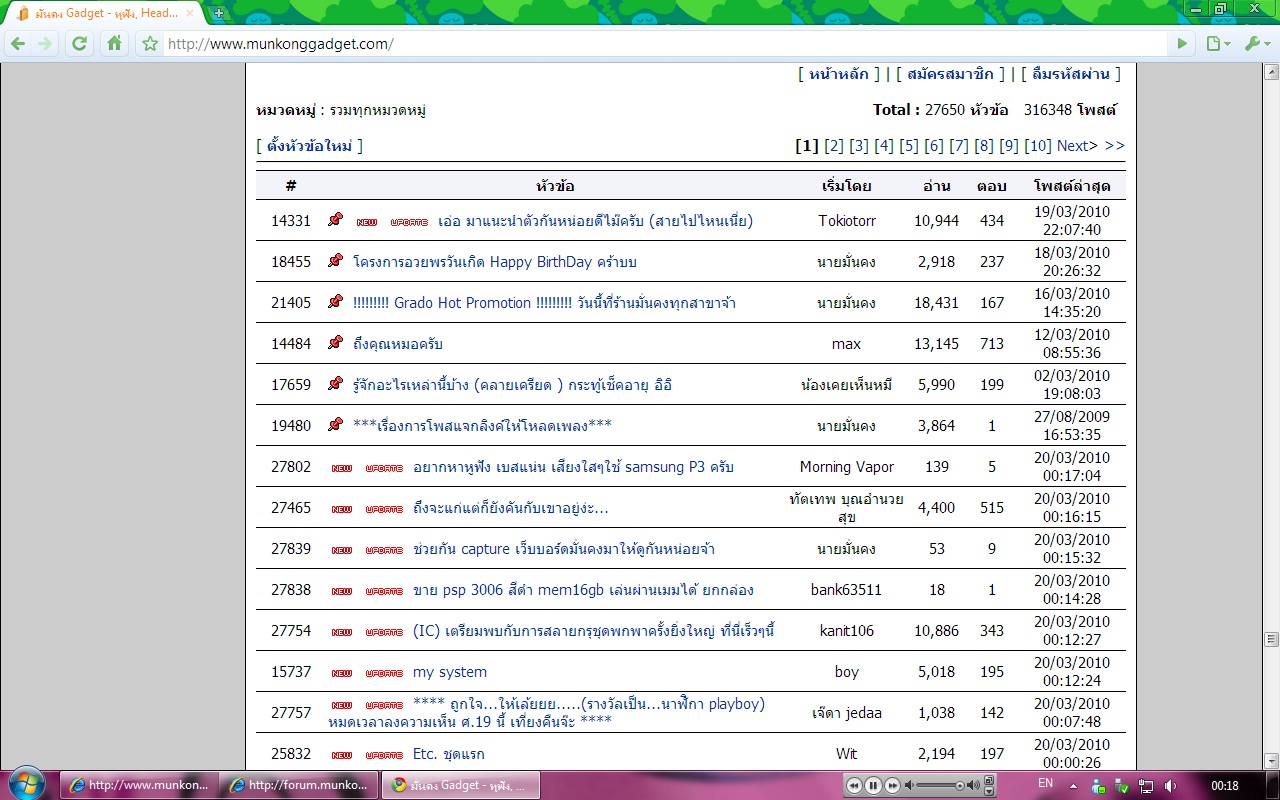The image size is (1280, 800).
Task: Go to page 10 of the topic list
Action: [x=1038, y=146]
